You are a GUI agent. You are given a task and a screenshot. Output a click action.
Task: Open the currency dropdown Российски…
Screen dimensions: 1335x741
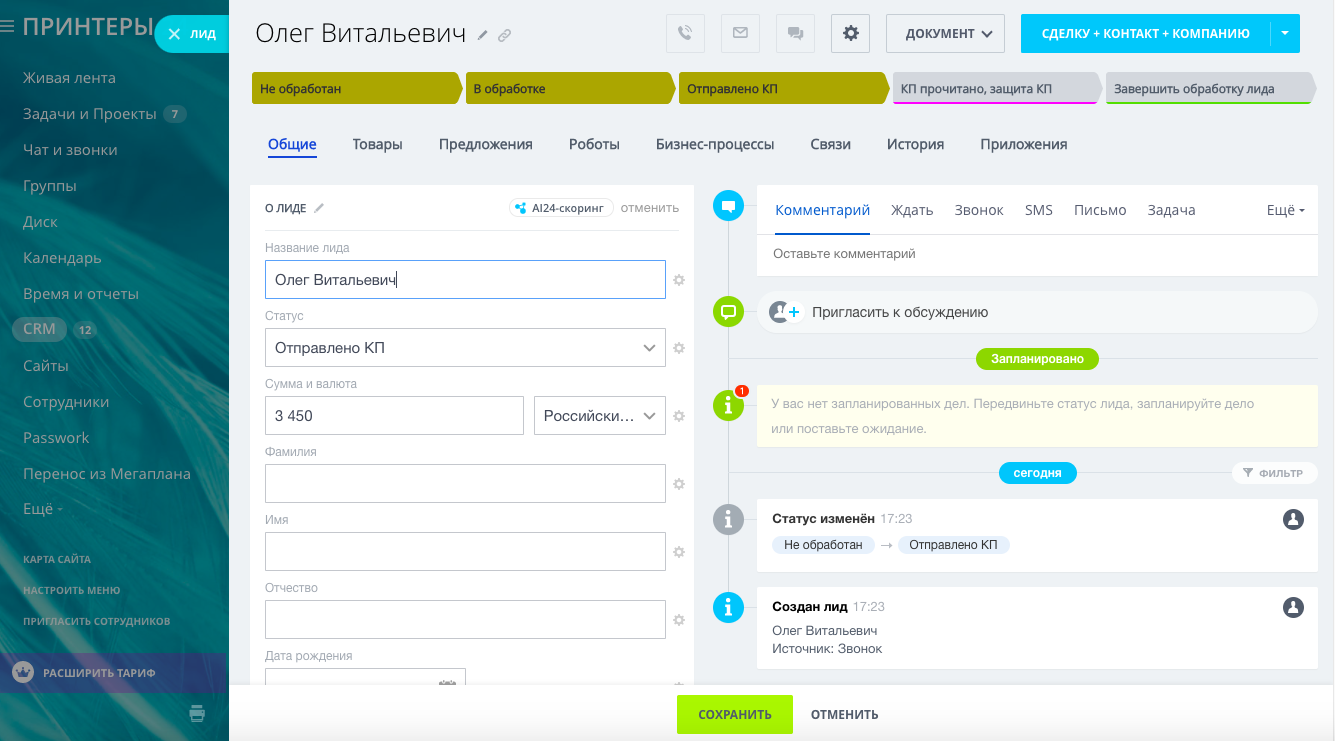tap(600, 416)
